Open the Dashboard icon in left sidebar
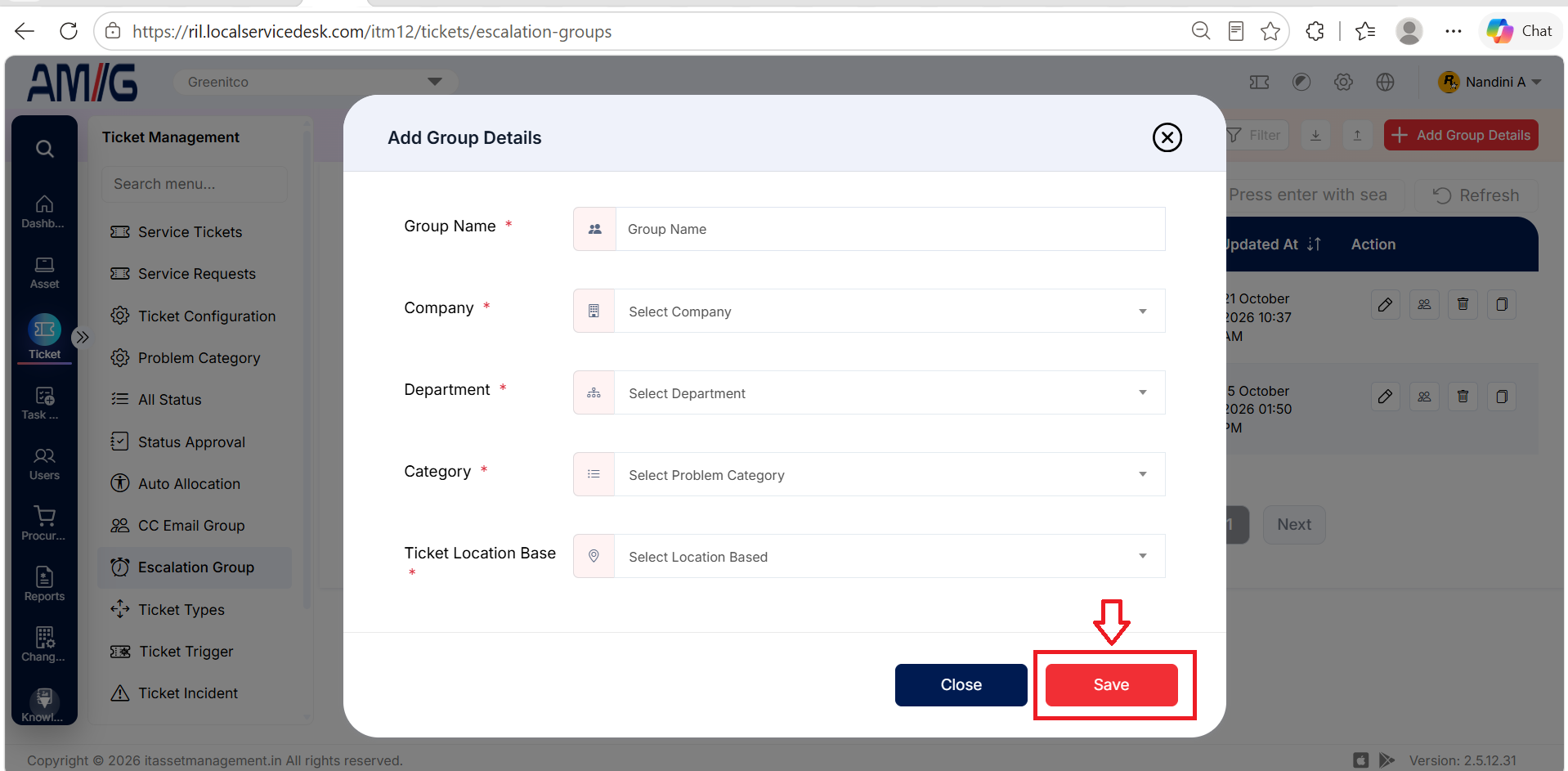 point(44,211)
